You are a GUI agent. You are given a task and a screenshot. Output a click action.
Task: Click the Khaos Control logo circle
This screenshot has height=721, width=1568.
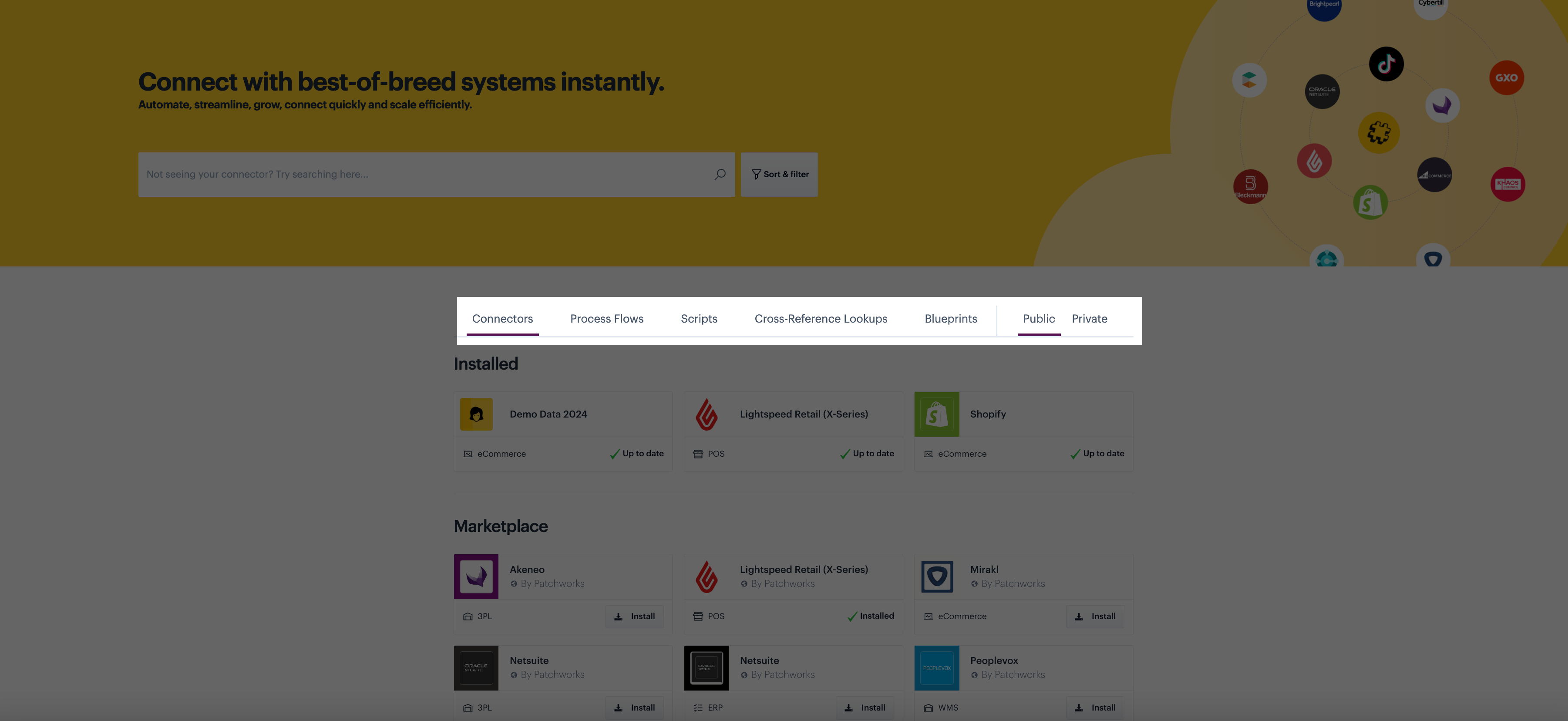point(1507,184)
